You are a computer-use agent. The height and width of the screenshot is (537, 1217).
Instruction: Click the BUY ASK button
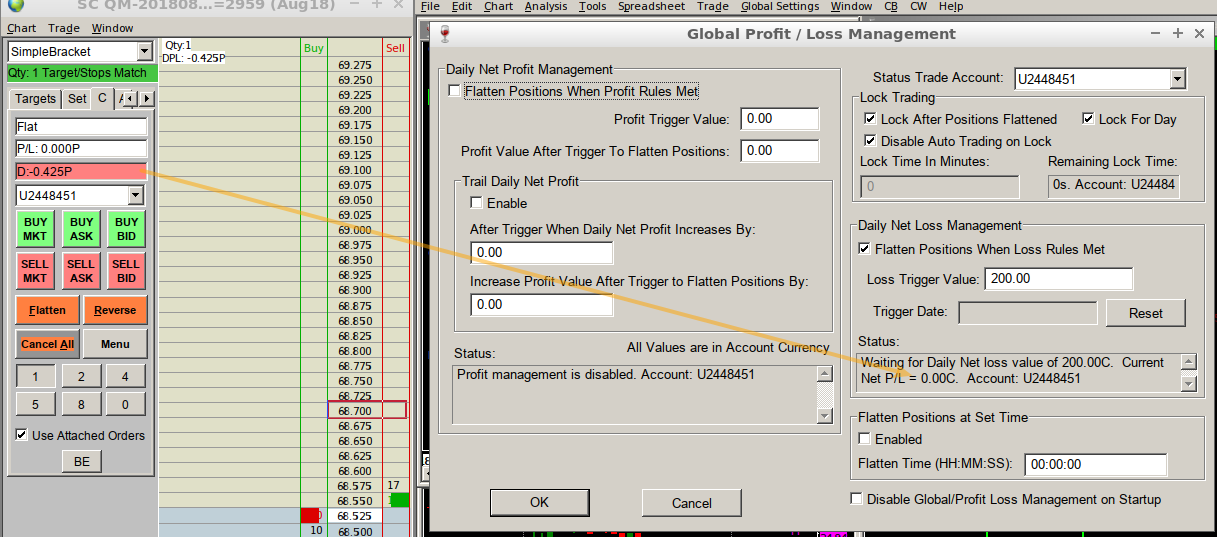click(x=81, y=229)
